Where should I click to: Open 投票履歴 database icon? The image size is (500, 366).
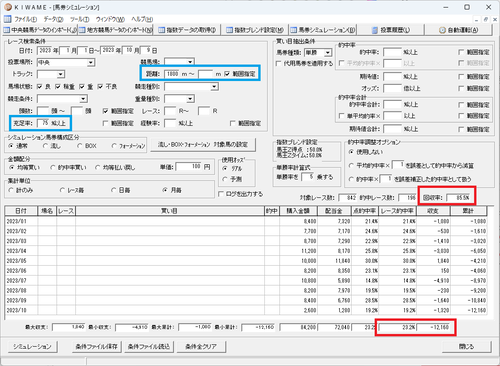click(375, 30)
